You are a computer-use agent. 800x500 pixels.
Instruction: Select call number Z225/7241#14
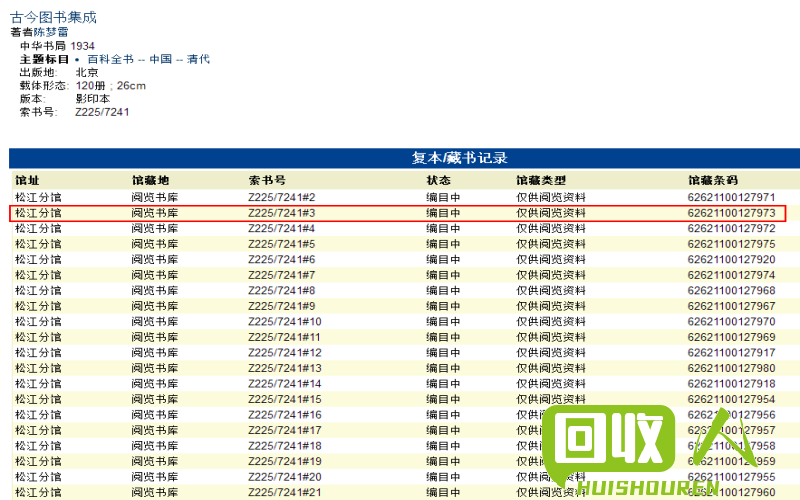click(x=285, y=384)
